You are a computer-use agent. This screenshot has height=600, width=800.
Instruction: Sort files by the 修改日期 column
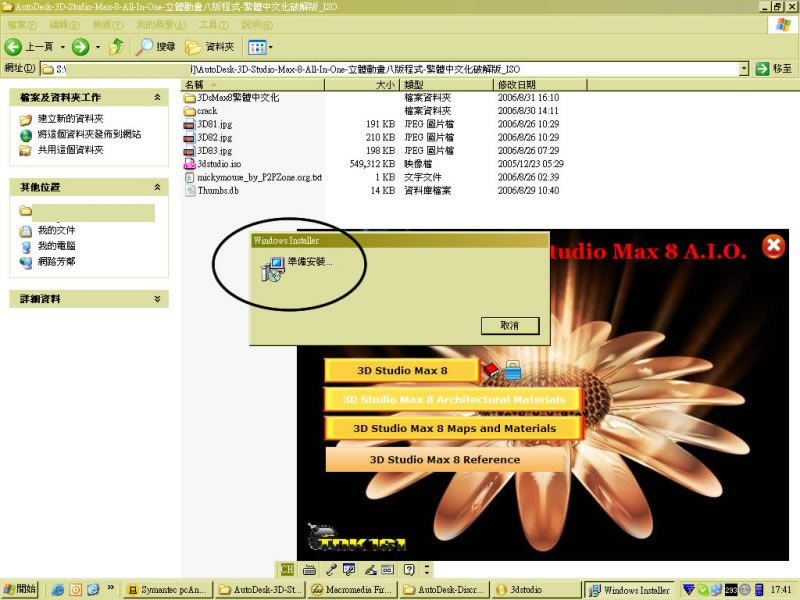[540, 85]
